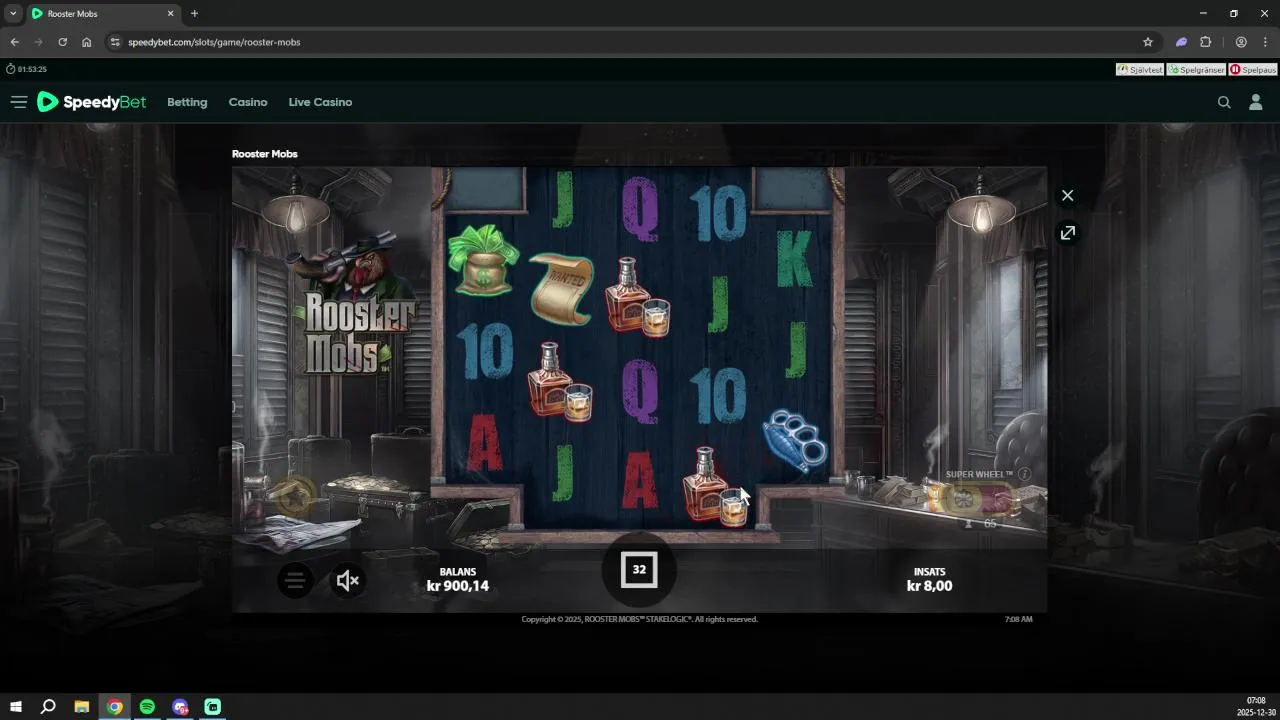Open Chrome three-dot menu
1280x720 pixels.
(1265, 42)
